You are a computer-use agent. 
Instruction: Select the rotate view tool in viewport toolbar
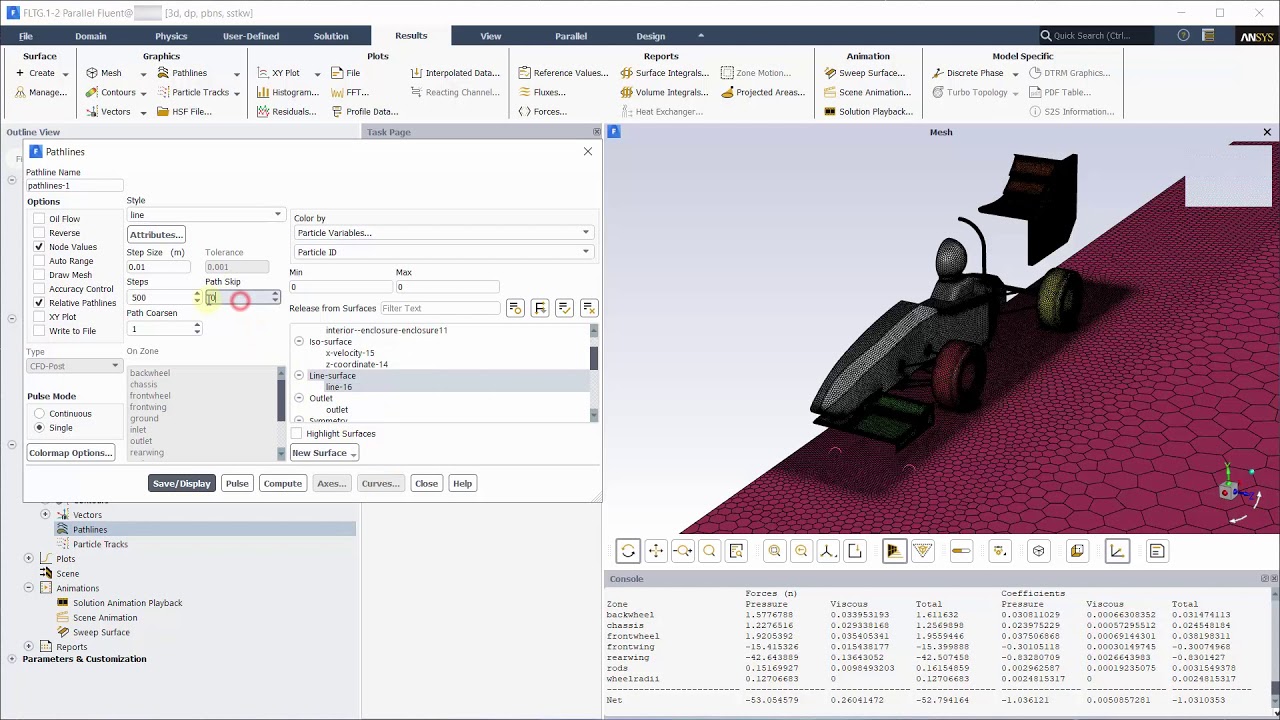(628, 551)
